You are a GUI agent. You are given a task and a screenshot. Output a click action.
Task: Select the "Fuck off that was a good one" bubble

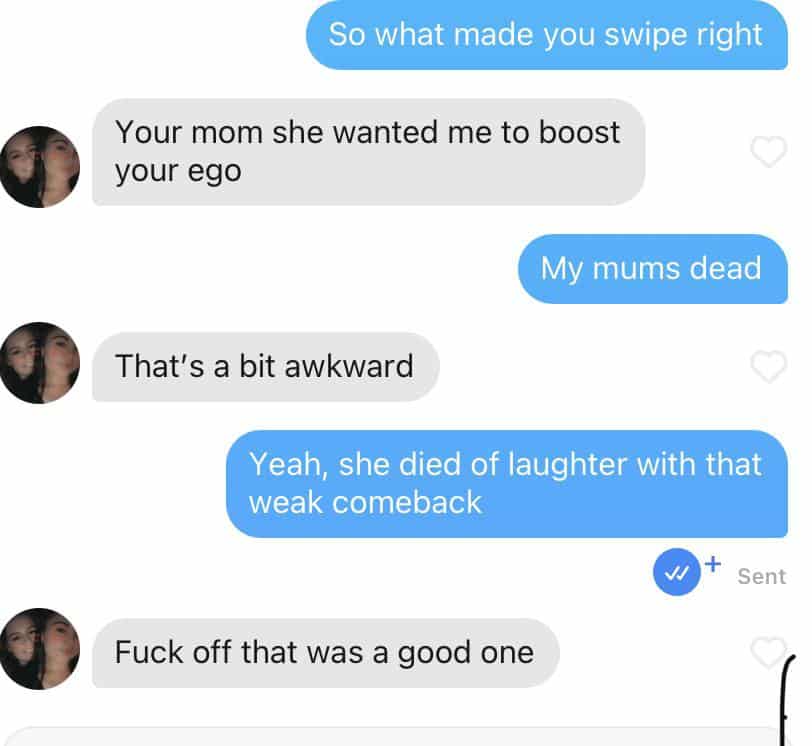click(326, 653)
